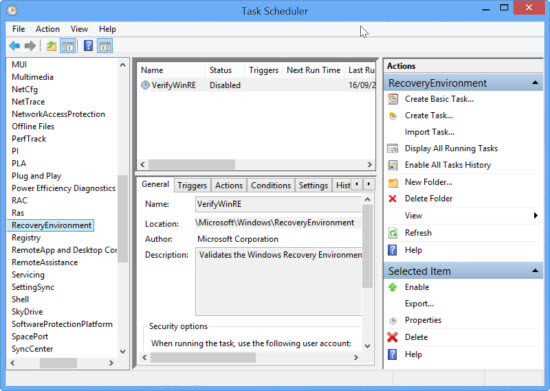
Task: Click the Create Task icon
Action: click(x=393, y=116)
